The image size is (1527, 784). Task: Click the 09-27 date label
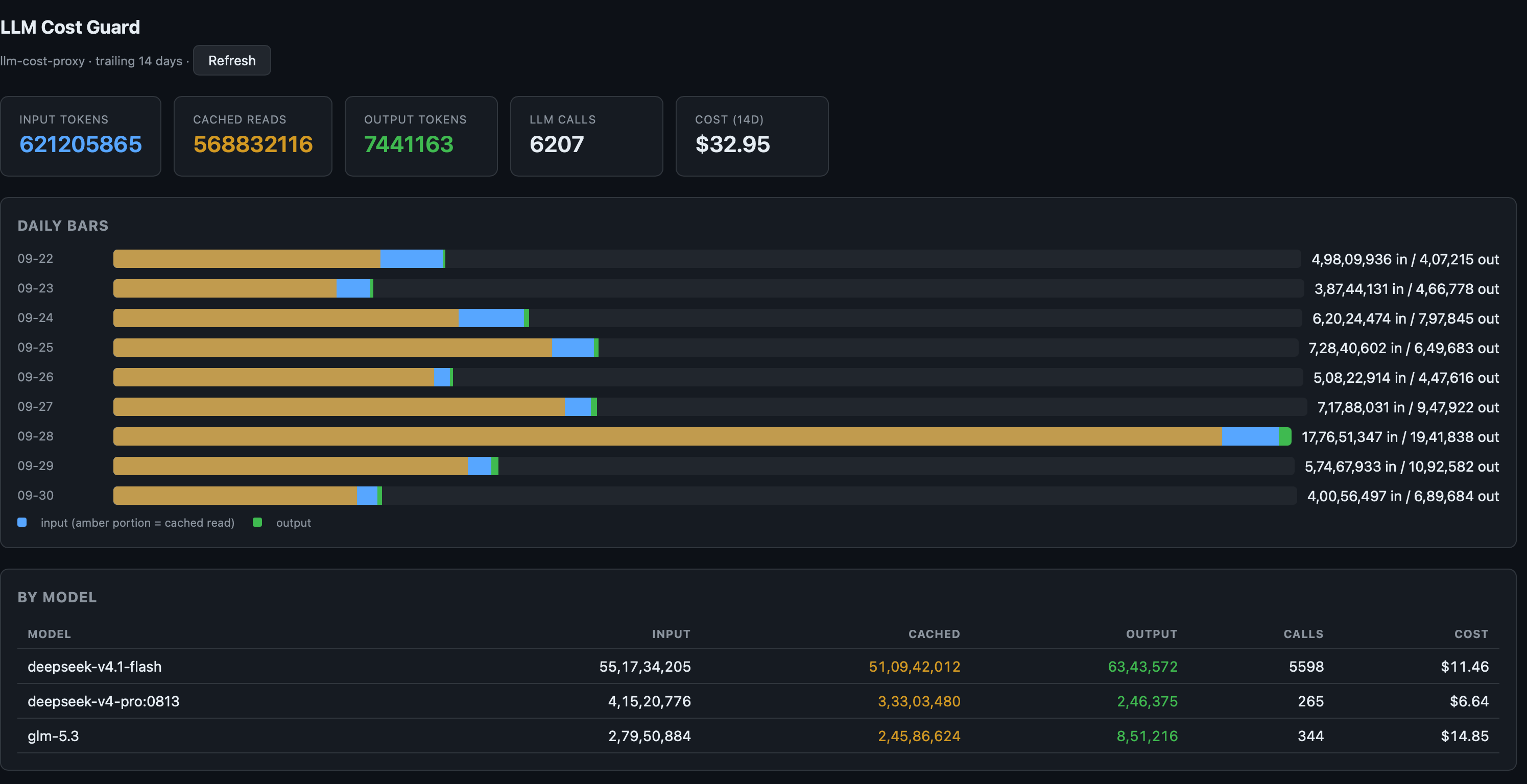point(36,407)
